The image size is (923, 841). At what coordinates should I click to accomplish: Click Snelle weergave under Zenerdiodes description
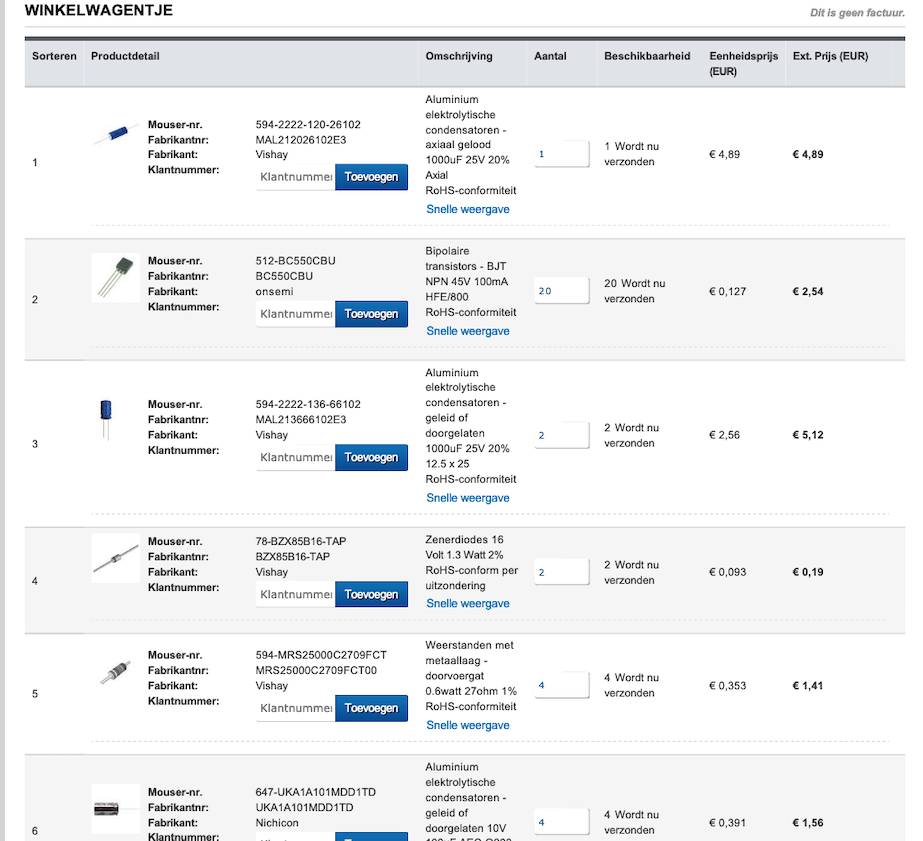(x=468, y=603)
